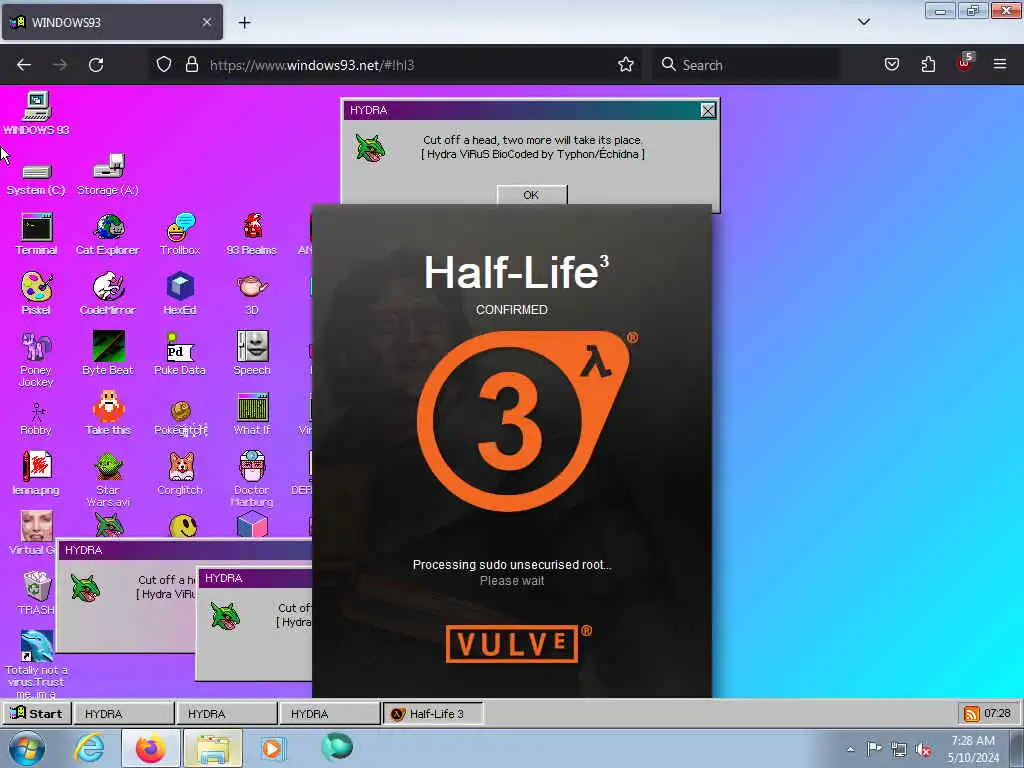The height and width of the screenshot is (768, 1024).
Task: Click the VULVE logo in Half-Life 3 window
Action: click(x=512, y=644)
